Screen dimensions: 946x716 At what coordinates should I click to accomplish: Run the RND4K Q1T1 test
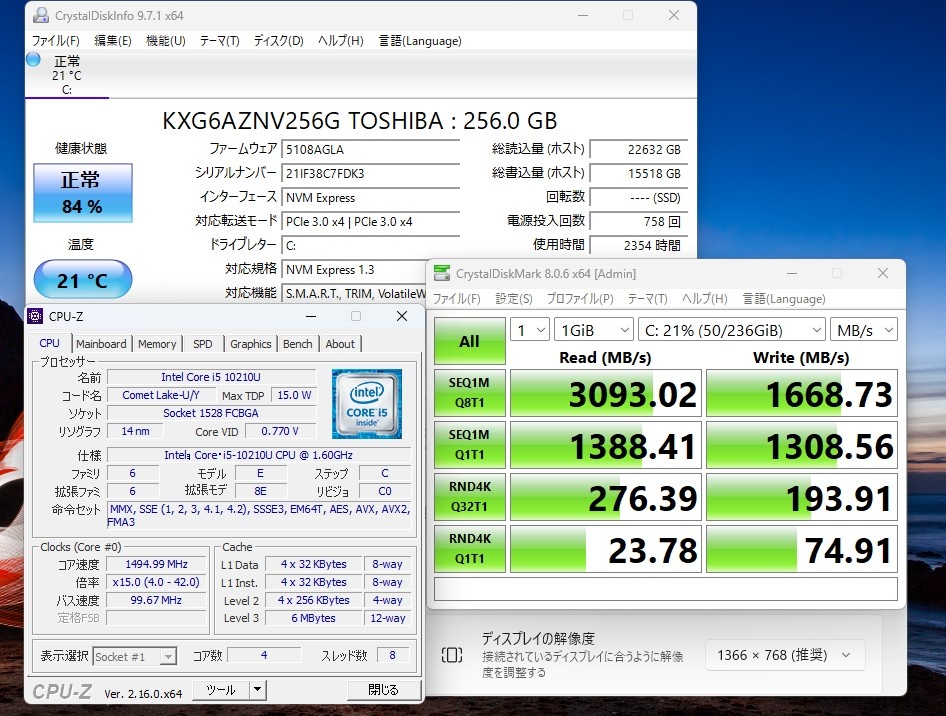click(x=469, y=548)
